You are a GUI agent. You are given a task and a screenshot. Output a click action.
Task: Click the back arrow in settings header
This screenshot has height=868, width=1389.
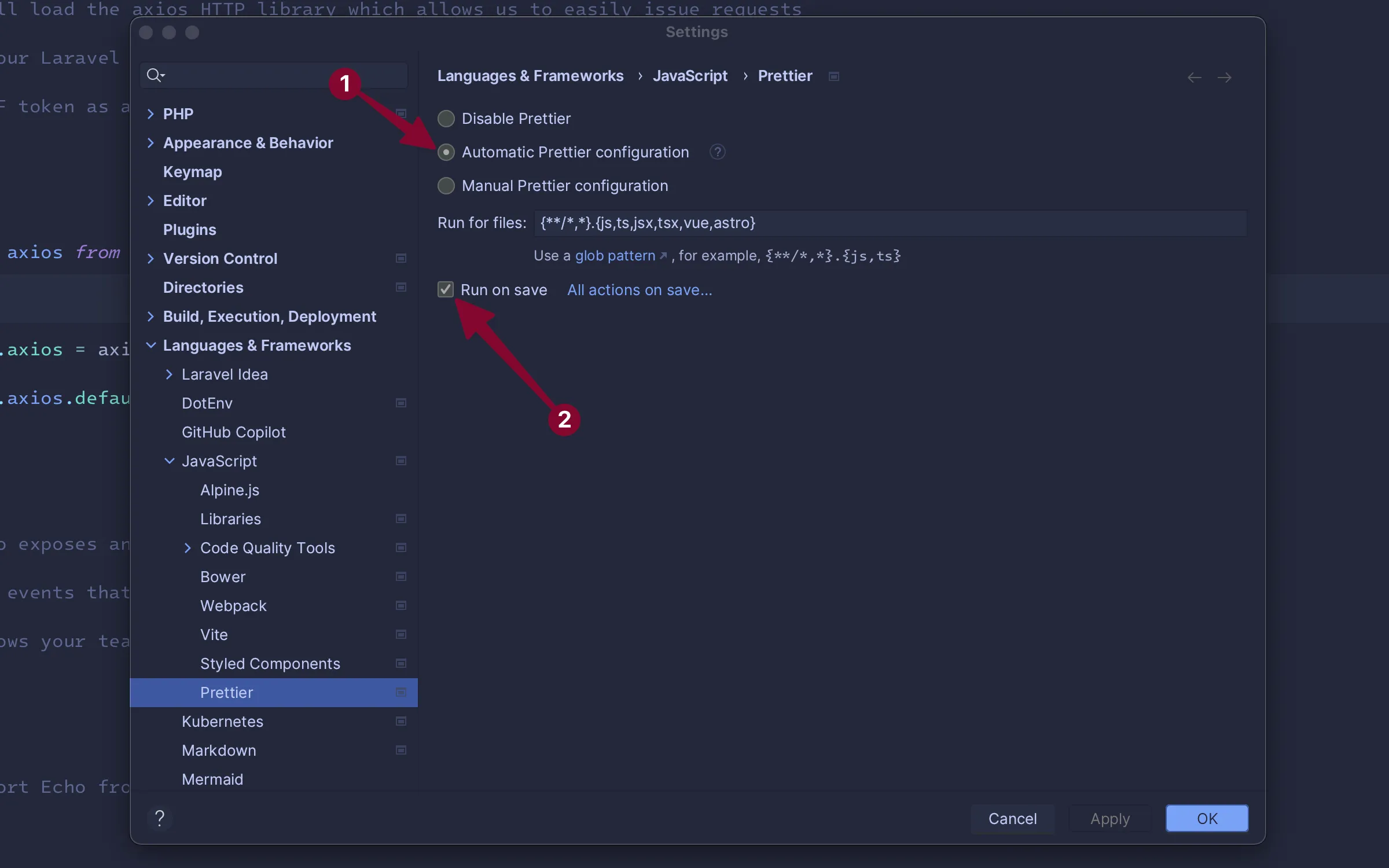pos(1194,78)
